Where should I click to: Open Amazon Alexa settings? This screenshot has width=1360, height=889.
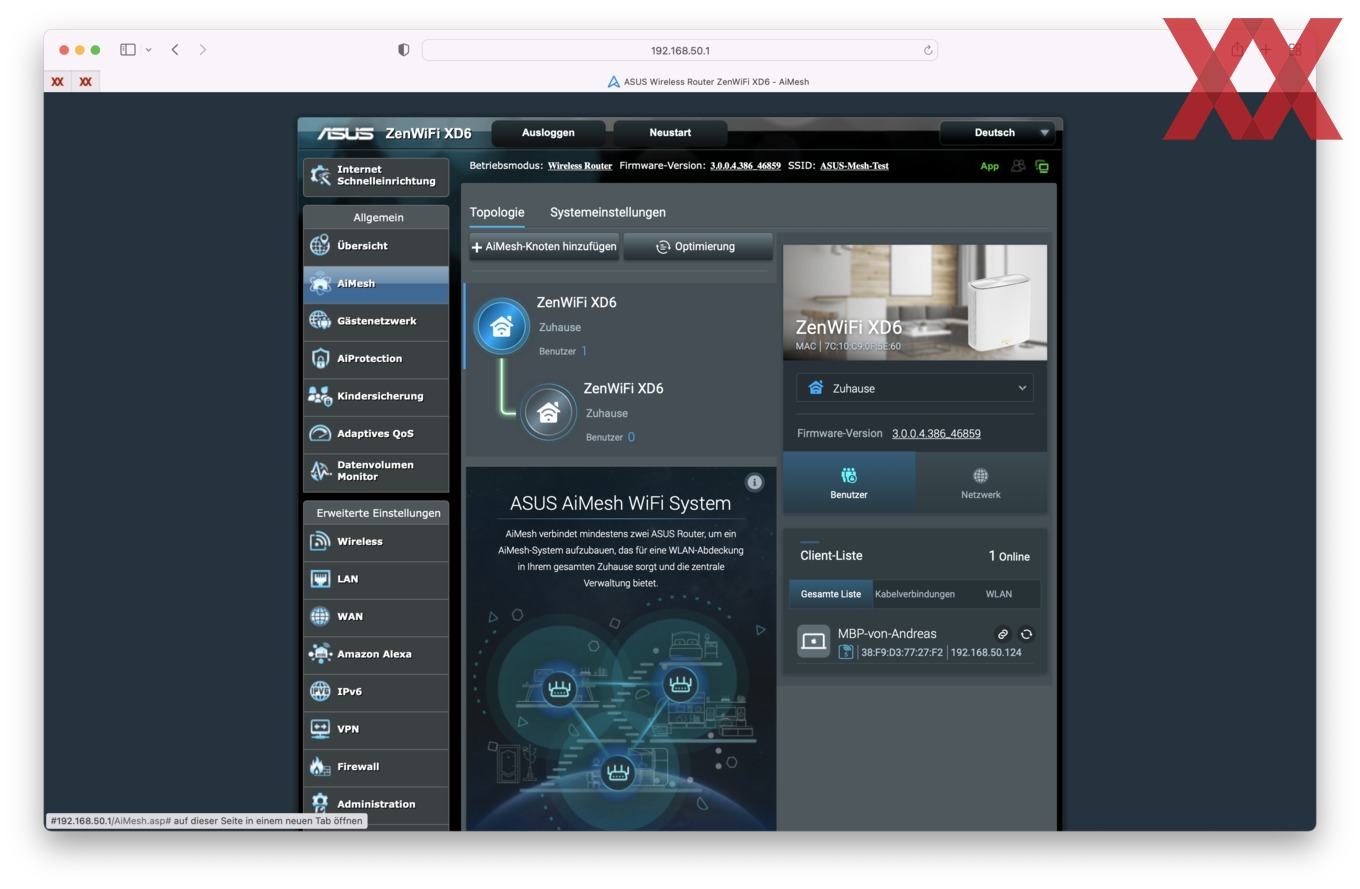point(376,654)
